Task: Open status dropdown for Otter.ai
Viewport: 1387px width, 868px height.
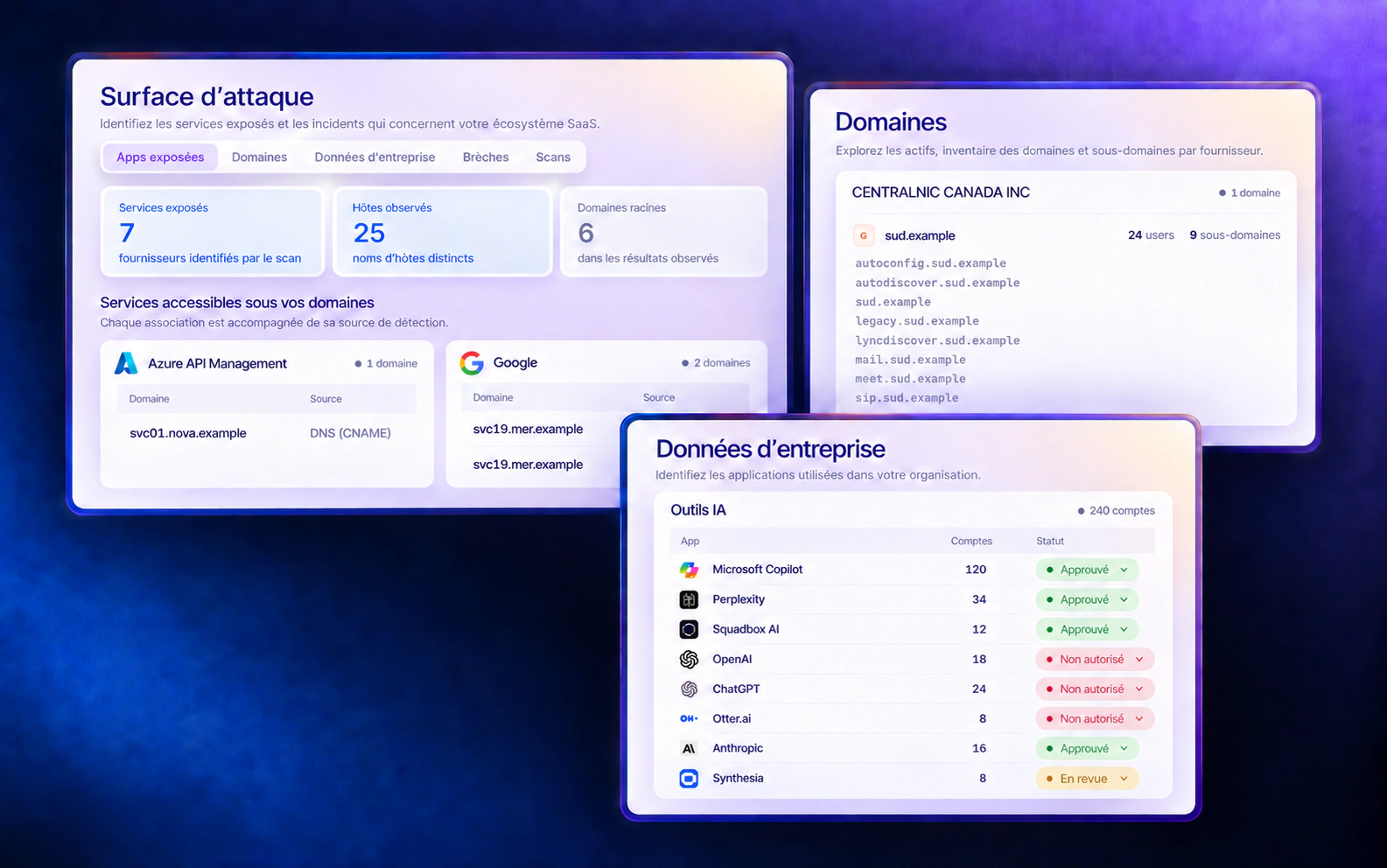Action: coord(1095,718)
